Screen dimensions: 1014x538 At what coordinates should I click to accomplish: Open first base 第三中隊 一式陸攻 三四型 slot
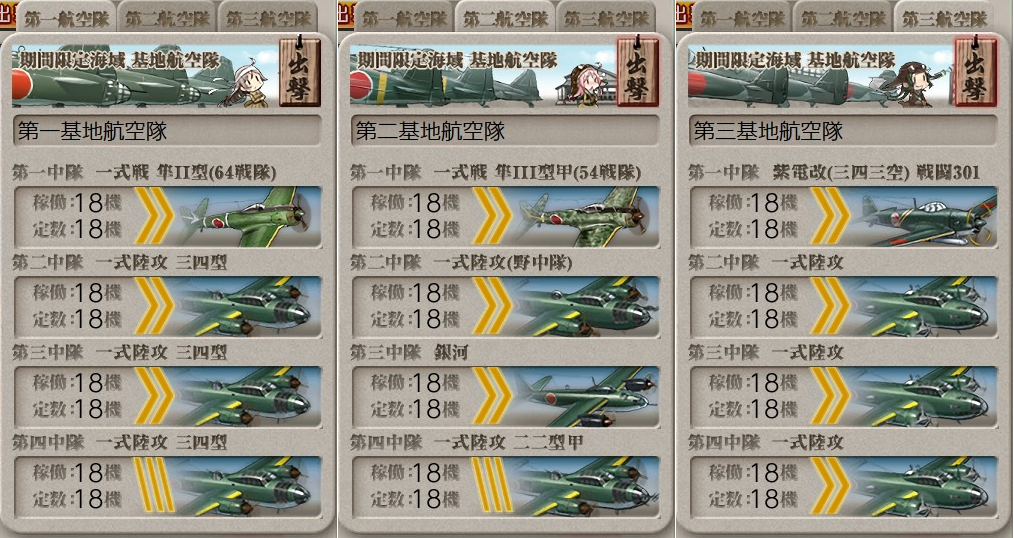(x=167, y=396)
